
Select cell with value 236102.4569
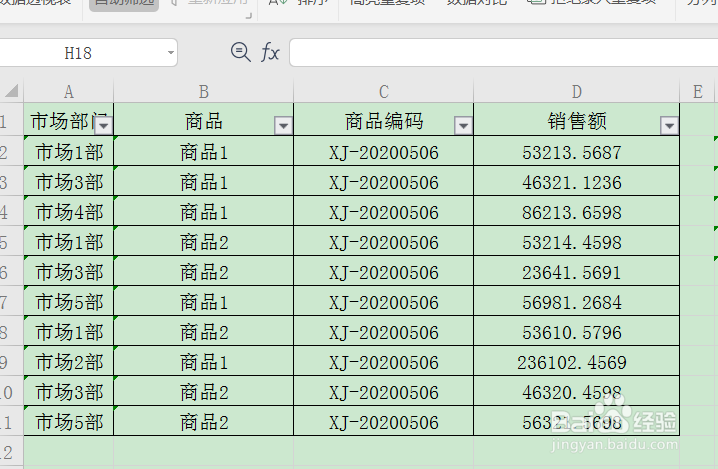click(x=577, y=361)
